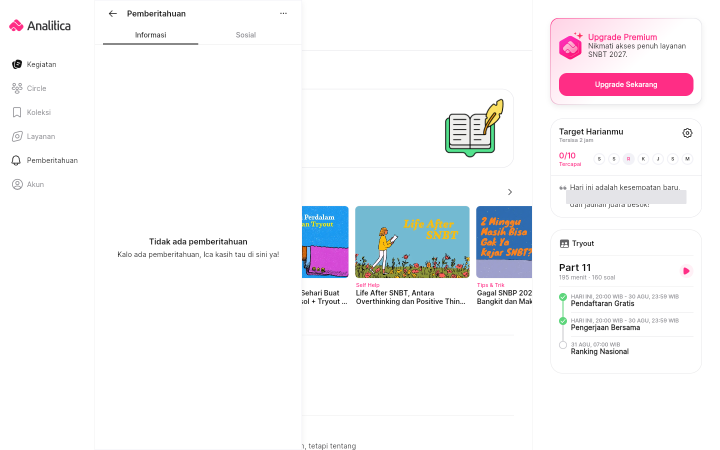Open Kegiatan from the sidebar
Viewport: 720px width, 450px height.
[34, 64]
